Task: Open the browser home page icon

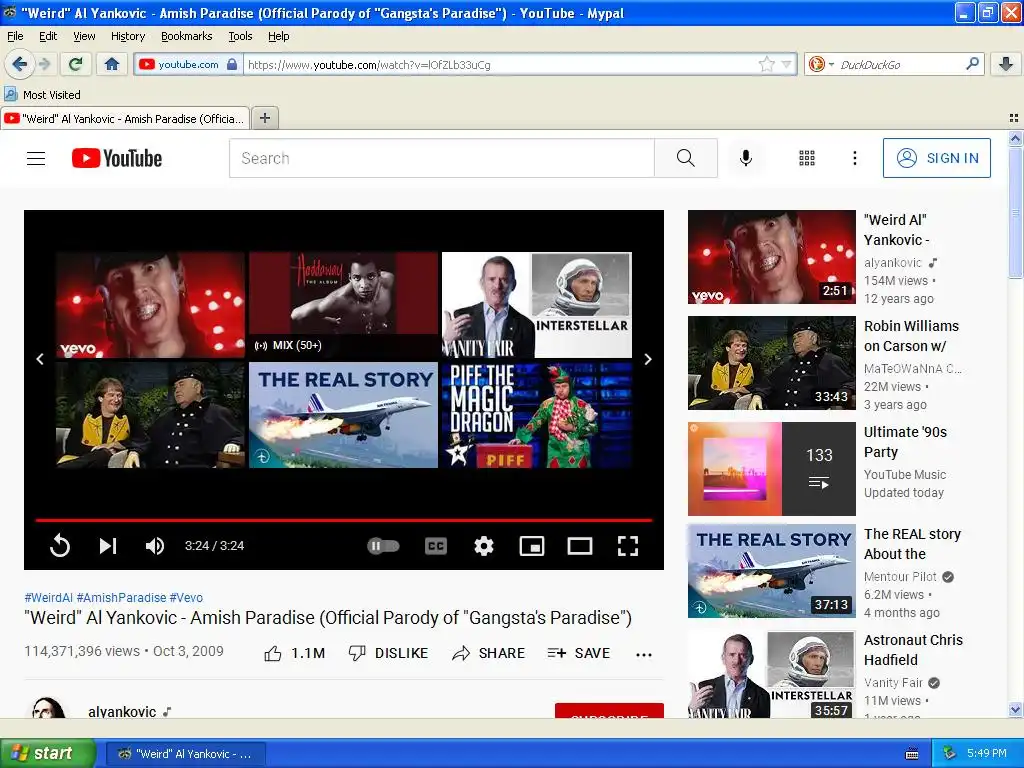Action: click(x=112, y=64)
